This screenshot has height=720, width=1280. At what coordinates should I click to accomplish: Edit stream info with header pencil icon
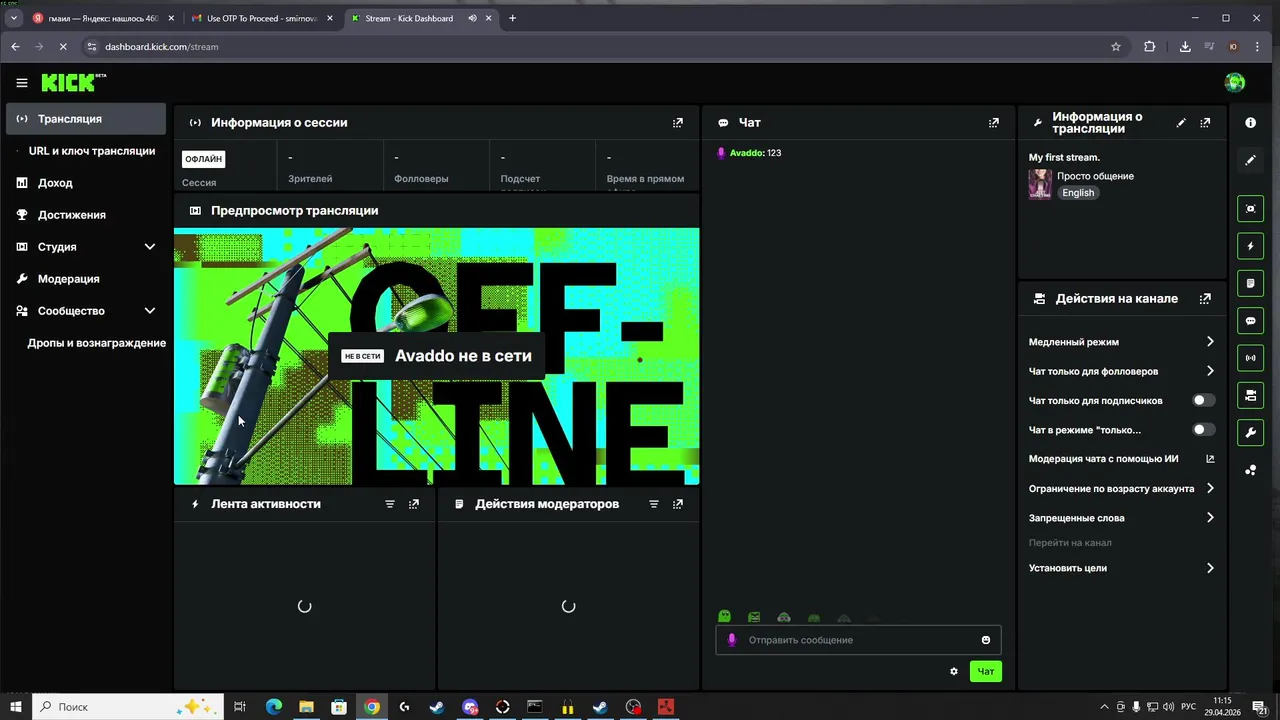(1181, 123)
